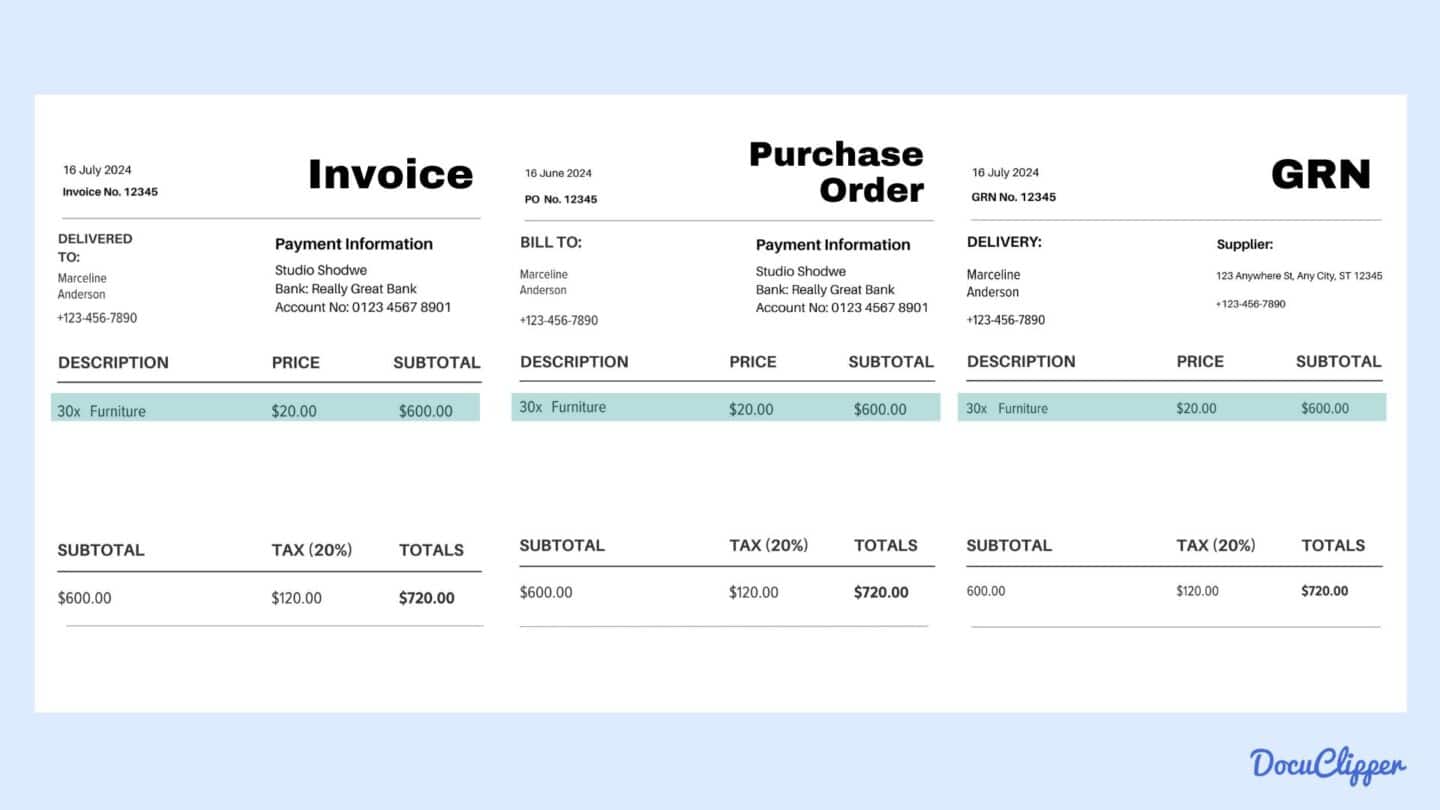Click the TAX (20%) column header on the GRN
Screen dimensions: 1440x810
click(1216, 545)
